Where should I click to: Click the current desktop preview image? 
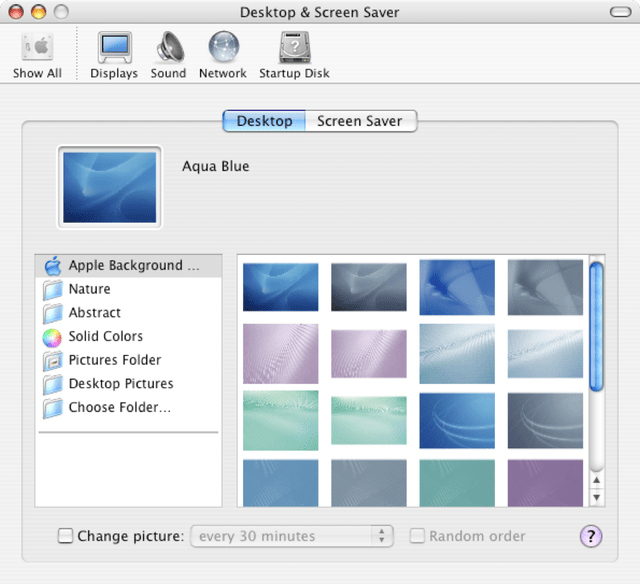(110, 187)
